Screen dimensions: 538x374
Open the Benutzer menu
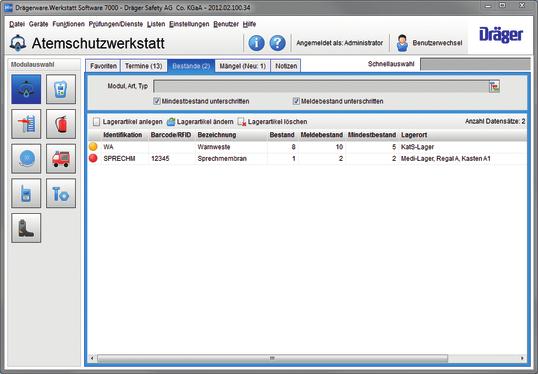tap(226, 24)
